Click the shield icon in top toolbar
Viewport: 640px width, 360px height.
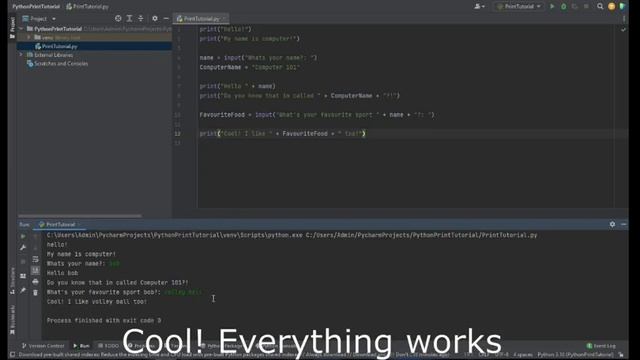[622, 7]
